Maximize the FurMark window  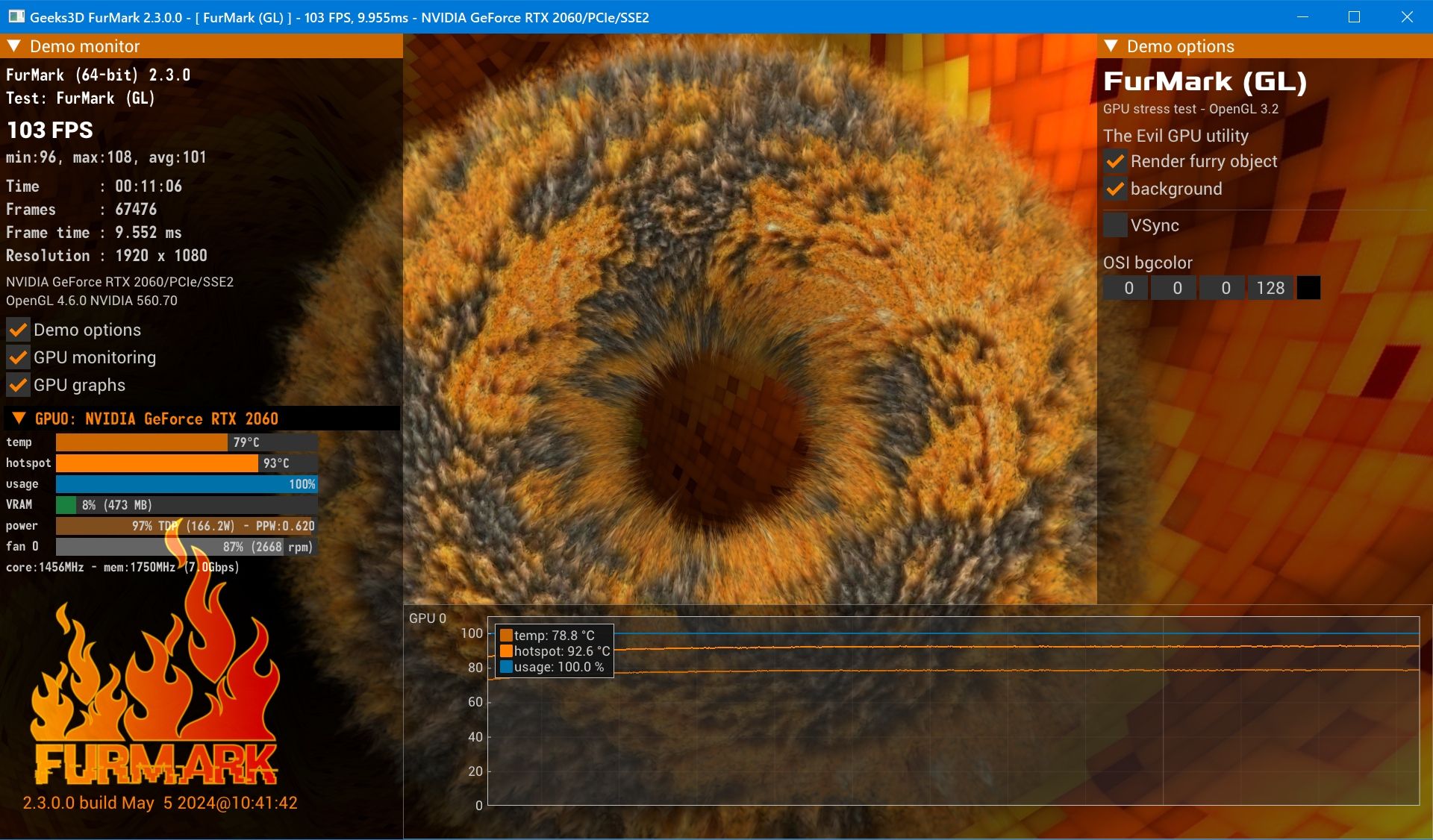(x=1354, y=16)
